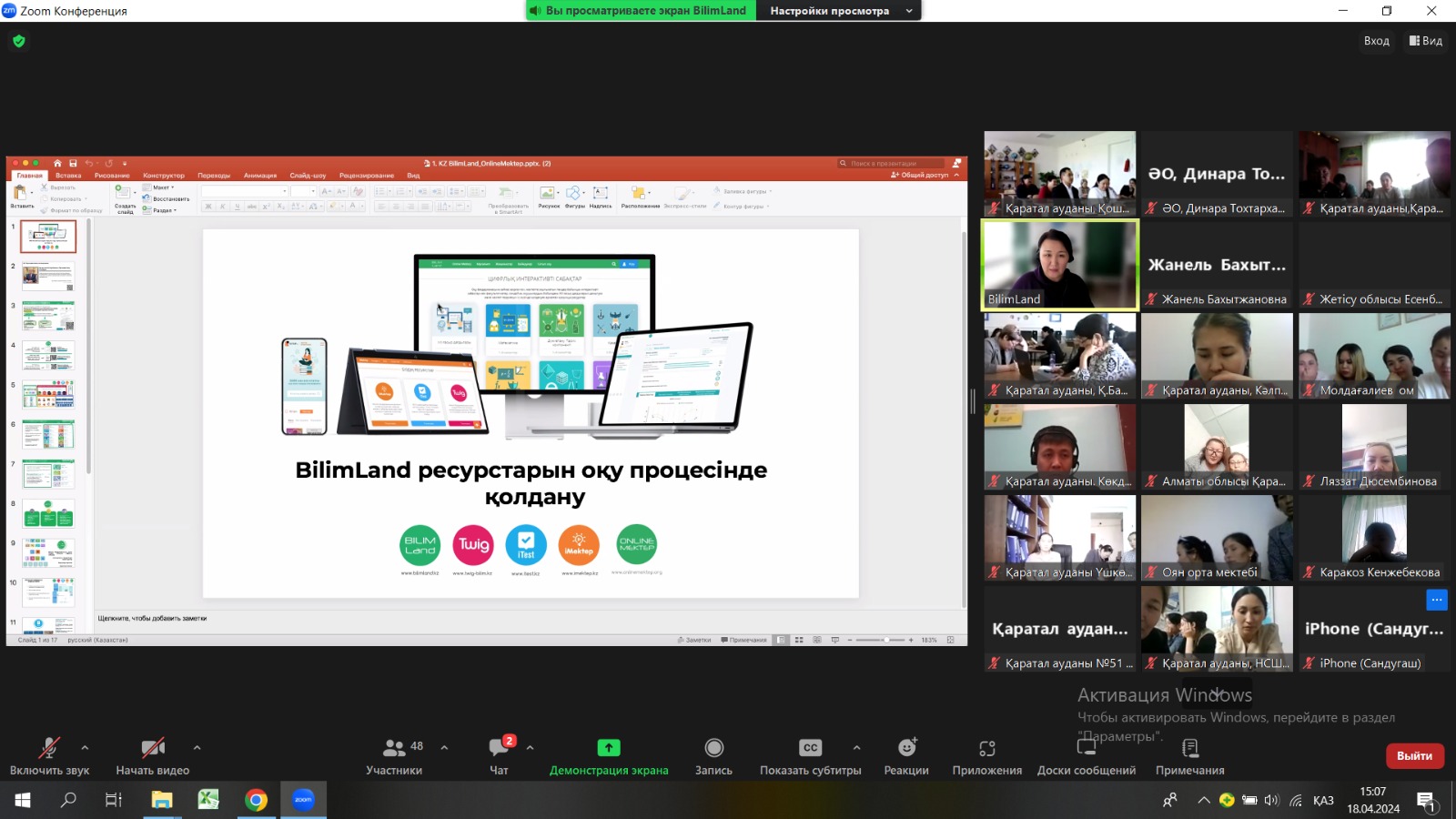Open the Вид layout menu

coord(1426,41)
